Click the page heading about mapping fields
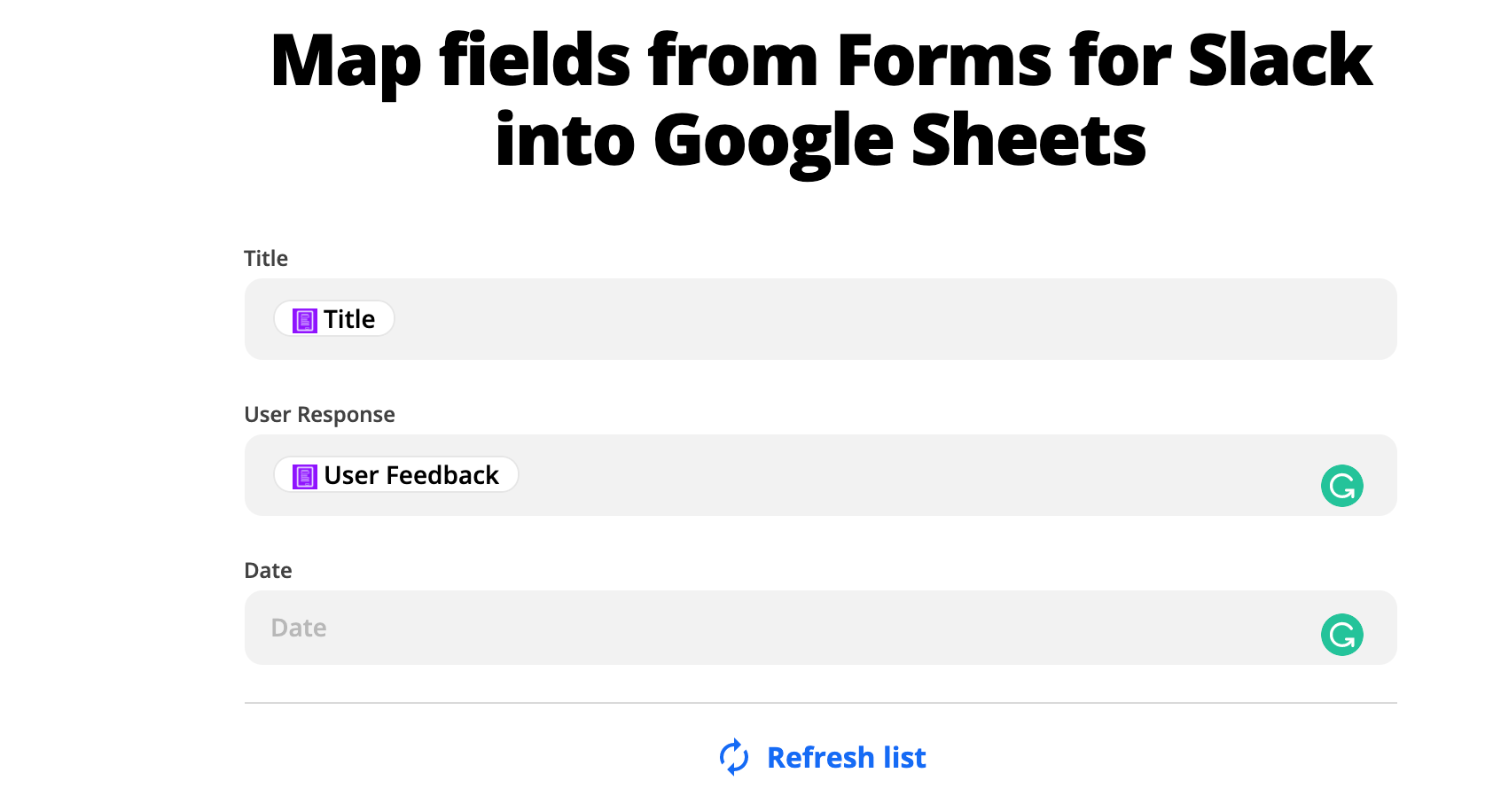Viewport: 1493px width, 812px height. pos(820,98)
